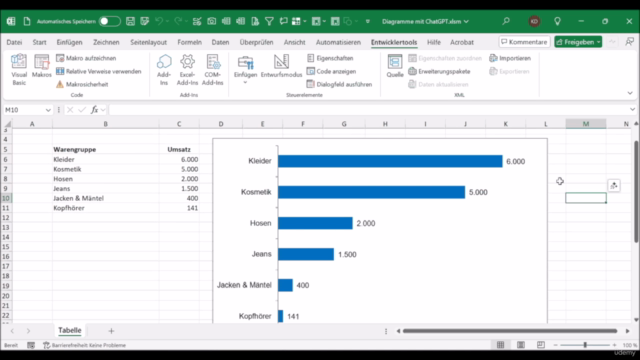Open the Datei menu
The width and height of the screenshot is (640, 360).
[14, 42]
